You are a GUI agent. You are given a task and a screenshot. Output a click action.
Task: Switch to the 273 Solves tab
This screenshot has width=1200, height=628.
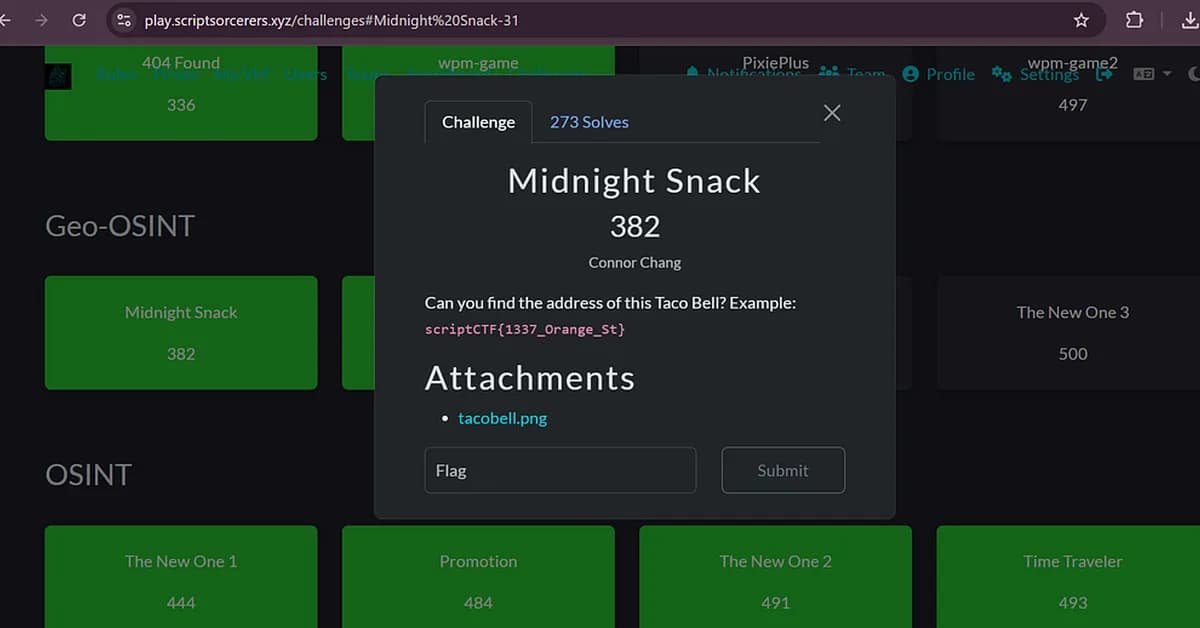[x=589, y=122]
